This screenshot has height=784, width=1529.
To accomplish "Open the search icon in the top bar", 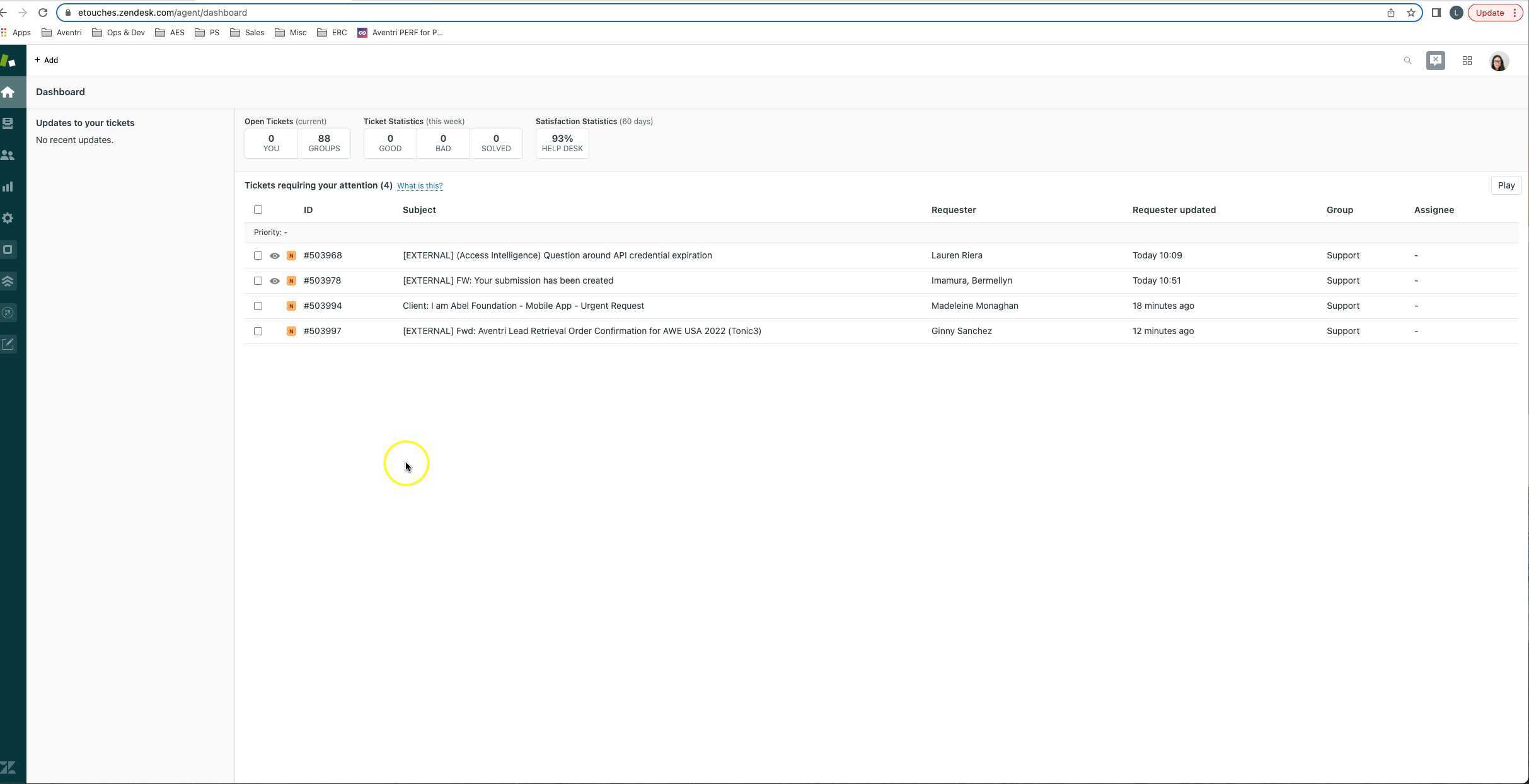I will click(1407, 60).
